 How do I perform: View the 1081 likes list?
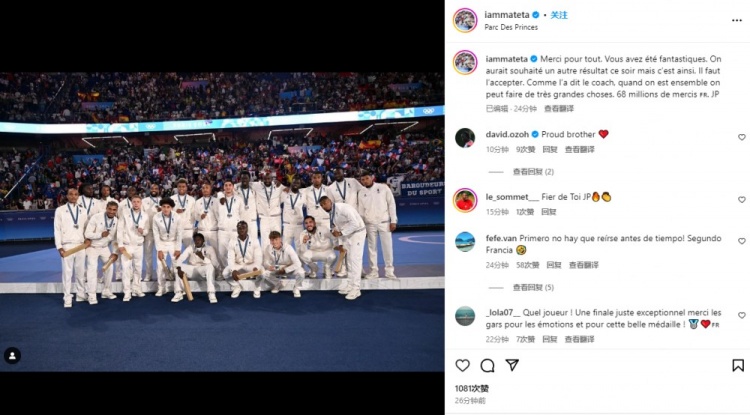[x=472, y=389]
